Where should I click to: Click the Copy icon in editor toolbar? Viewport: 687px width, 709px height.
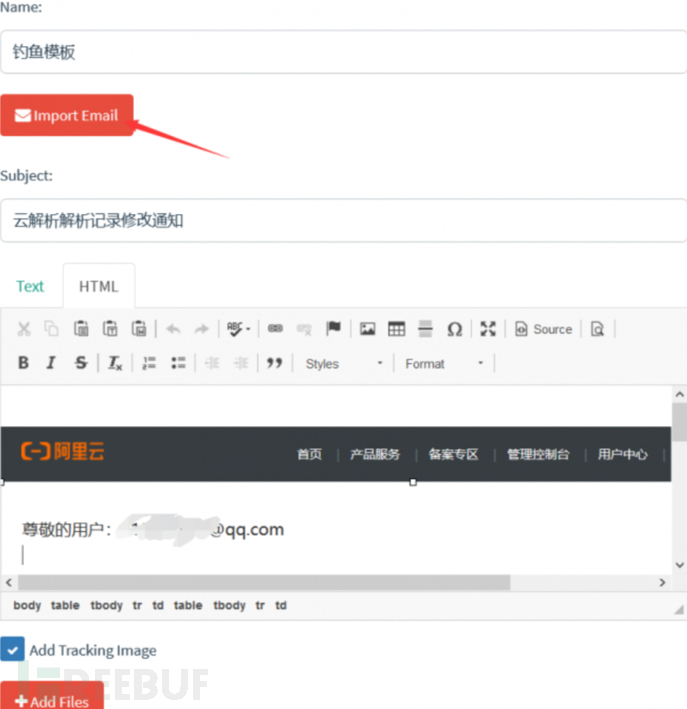point(52,329)
